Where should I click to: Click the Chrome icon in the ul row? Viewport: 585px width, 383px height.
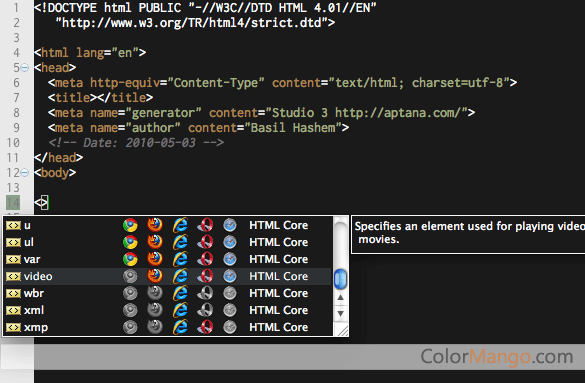(130, 242)
